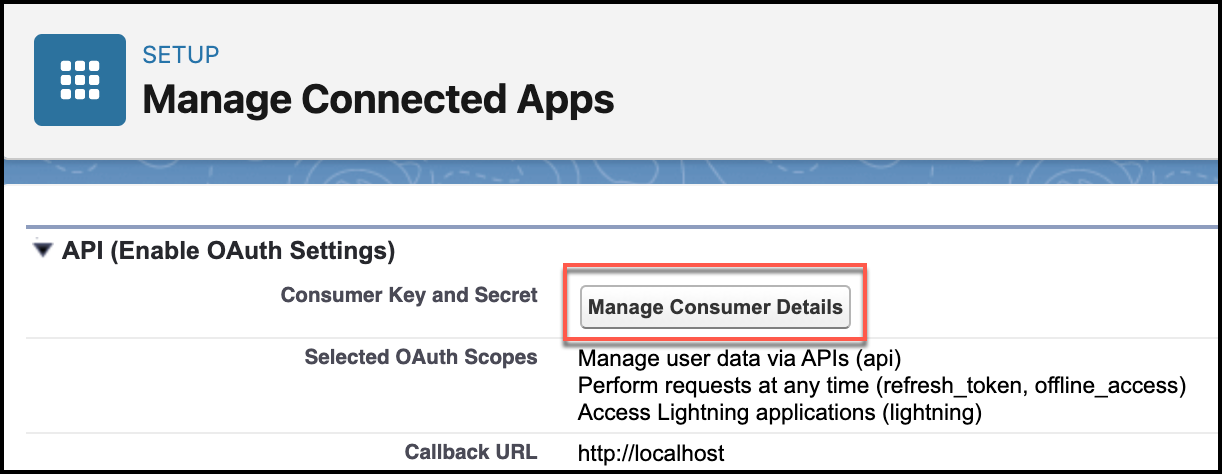
Task: Click the Callback URL label
Action: [471, 452]
